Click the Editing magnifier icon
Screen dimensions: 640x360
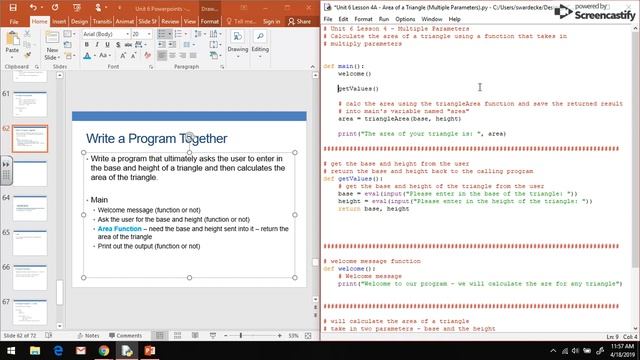(x=260, y=36)
